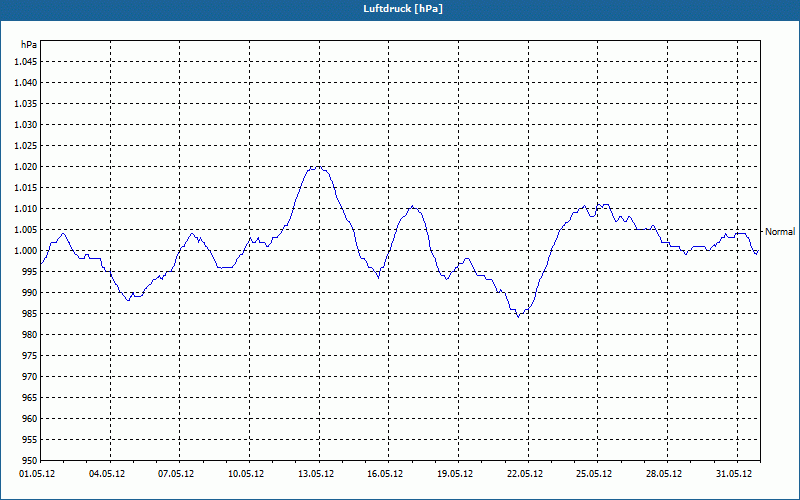The height and width of the screenshot is (500, 800).
Task: Click the 1.035 axis value
Action: [x=27, y=104]
